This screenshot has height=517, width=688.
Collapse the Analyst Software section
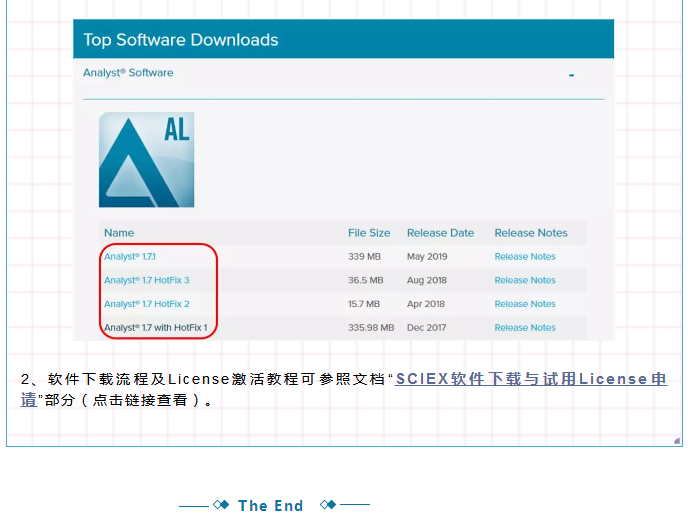tap(571, 75)
